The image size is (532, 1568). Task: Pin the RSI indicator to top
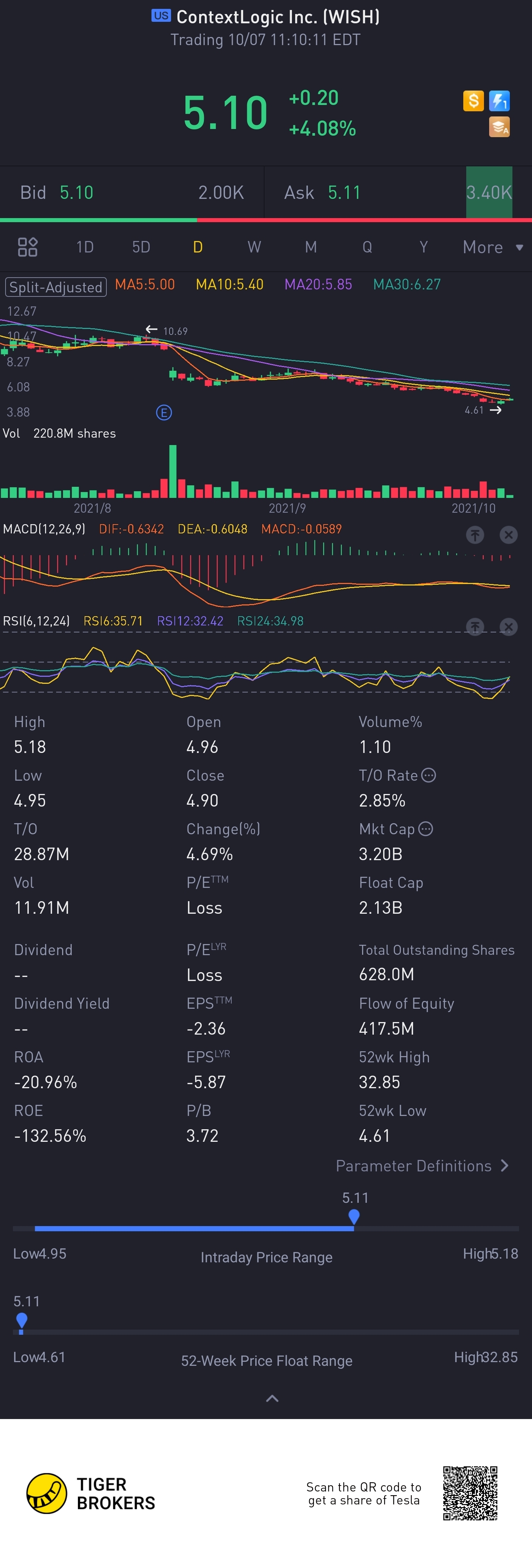pyautogui.click(x=475, y=626)
